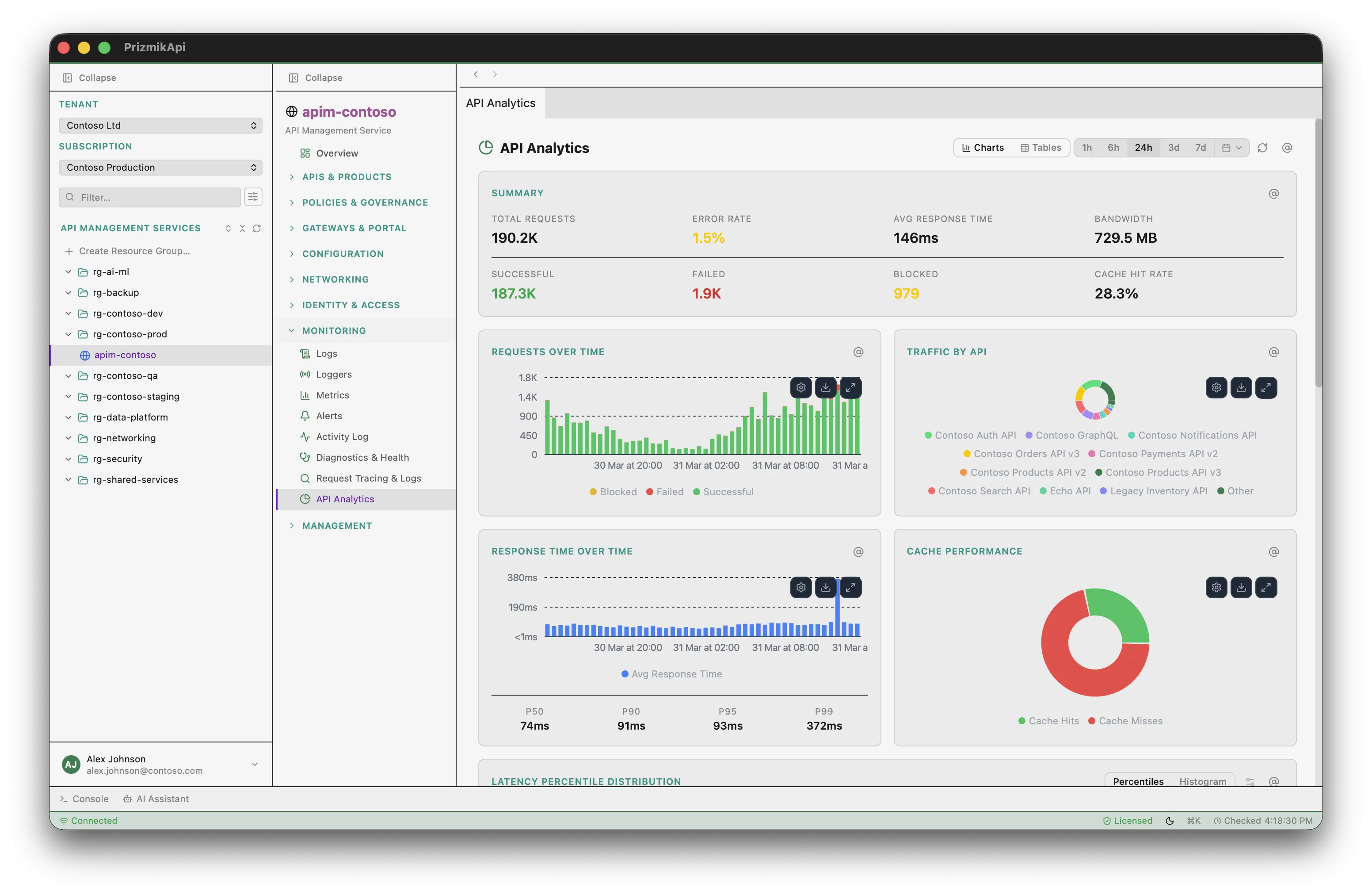Expand Cache Performance chart to fullscreen

tap(1266, 587)
